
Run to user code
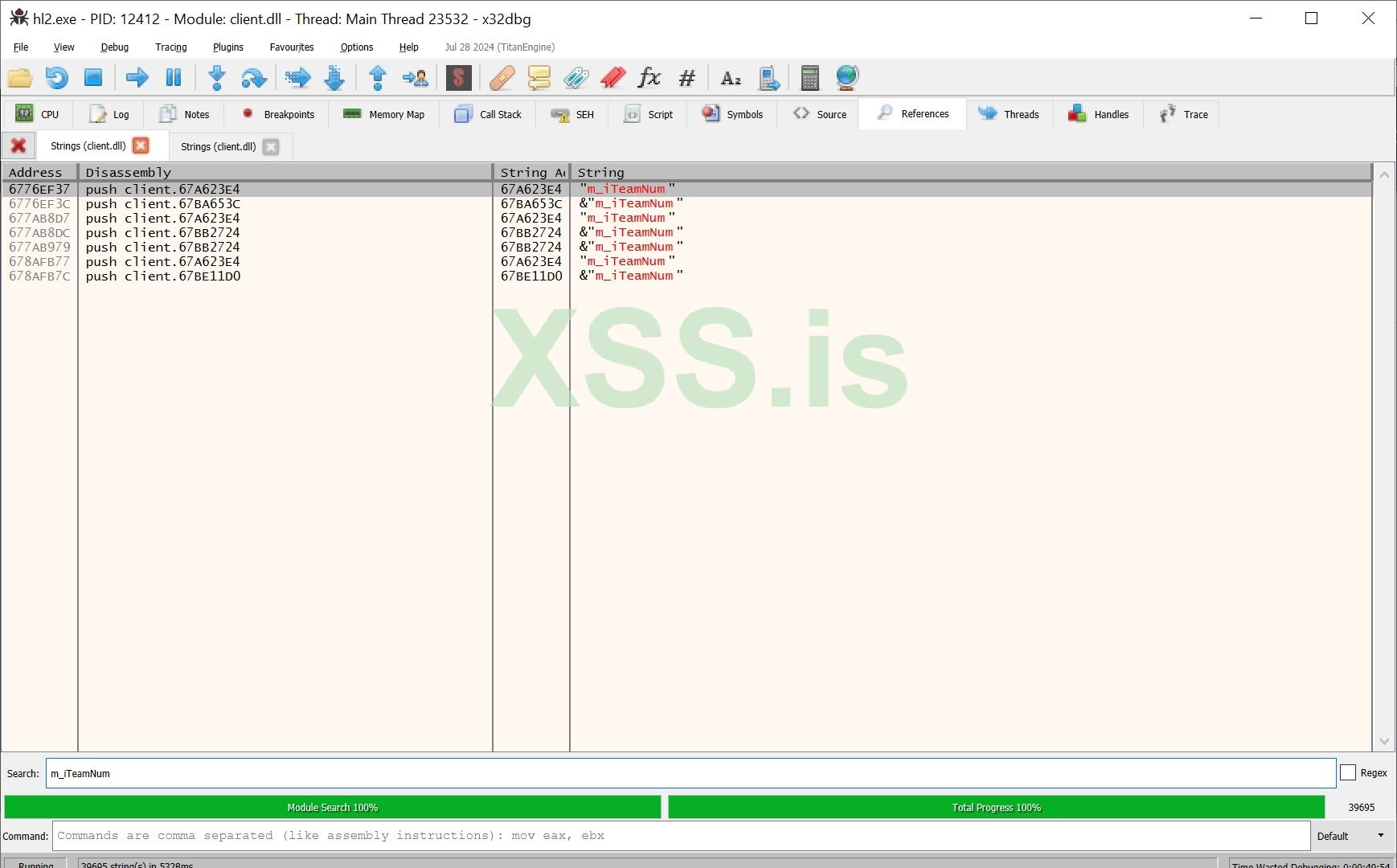tap(415, 78)
